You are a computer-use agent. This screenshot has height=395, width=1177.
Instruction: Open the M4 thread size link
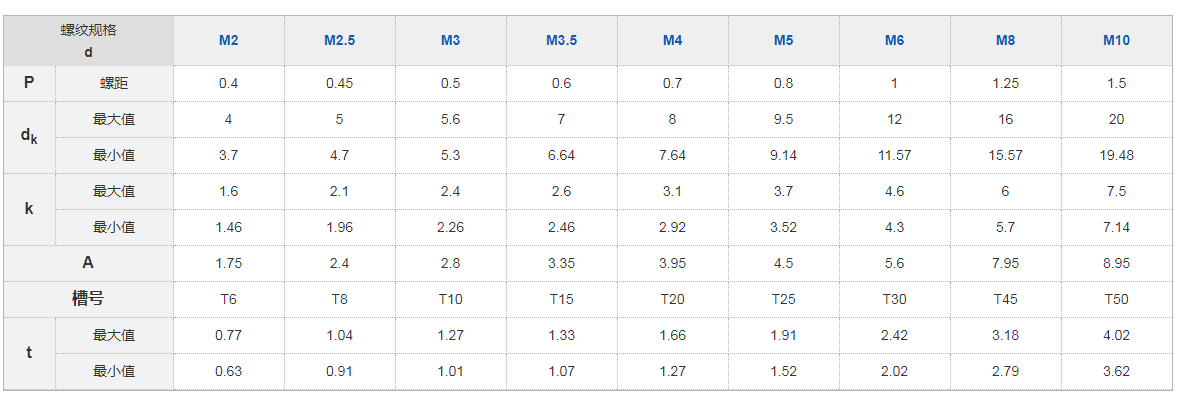point(673,41)
